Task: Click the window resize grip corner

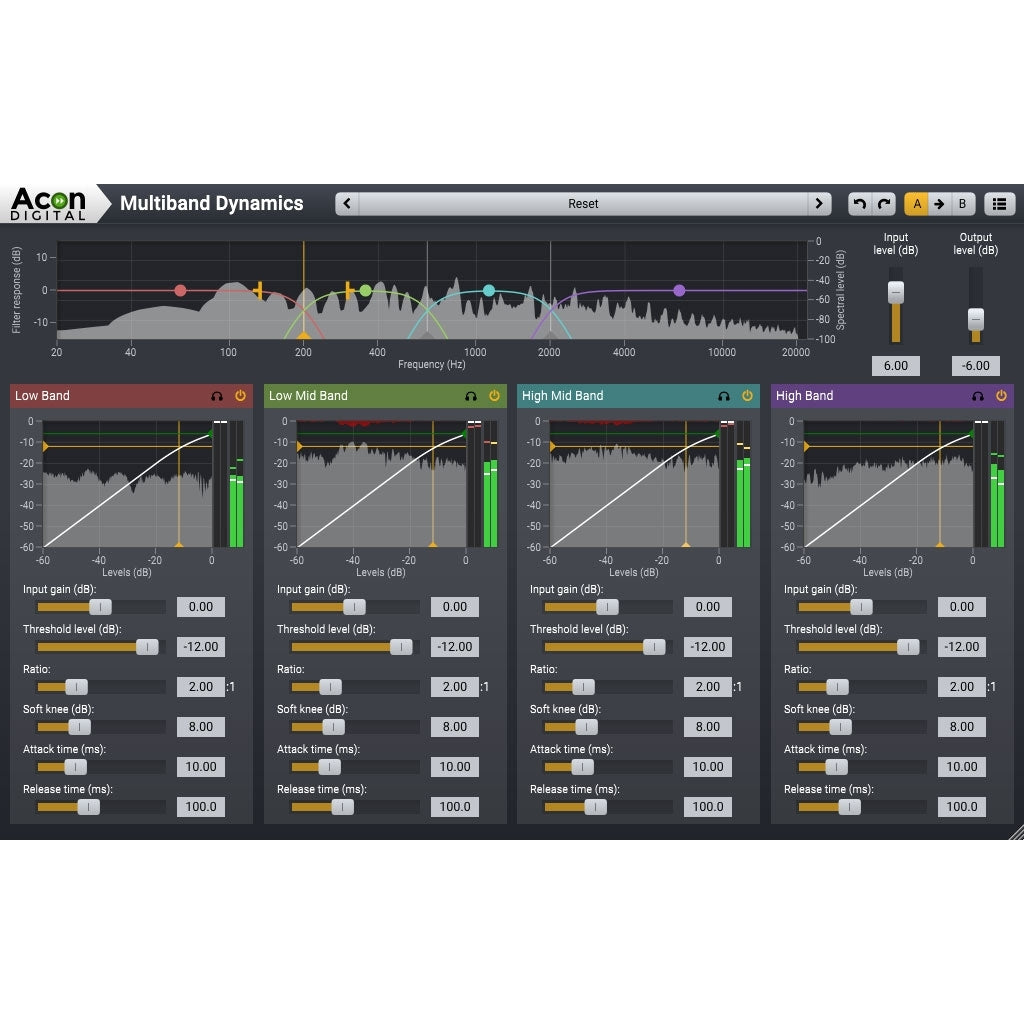Action: point(1016,832)
